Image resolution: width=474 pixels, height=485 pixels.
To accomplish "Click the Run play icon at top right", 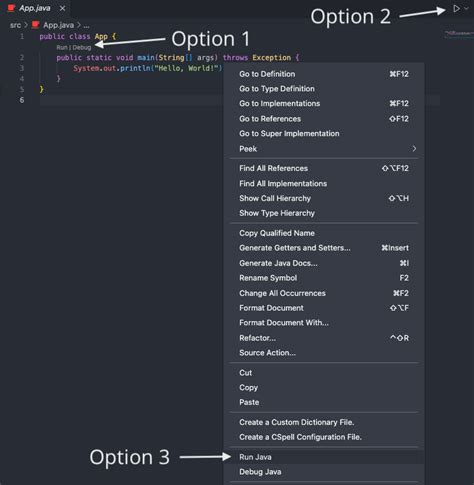I will click(456, 9).
